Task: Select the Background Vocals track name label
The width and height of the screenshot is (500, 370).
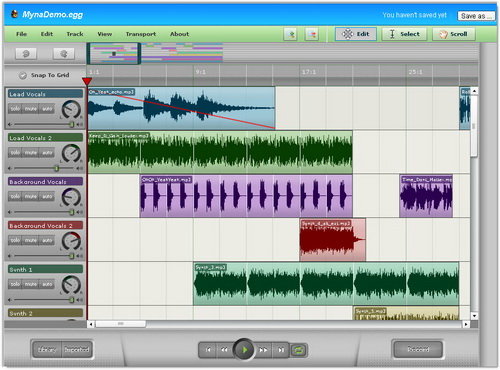Action: (x=45, y=182)
